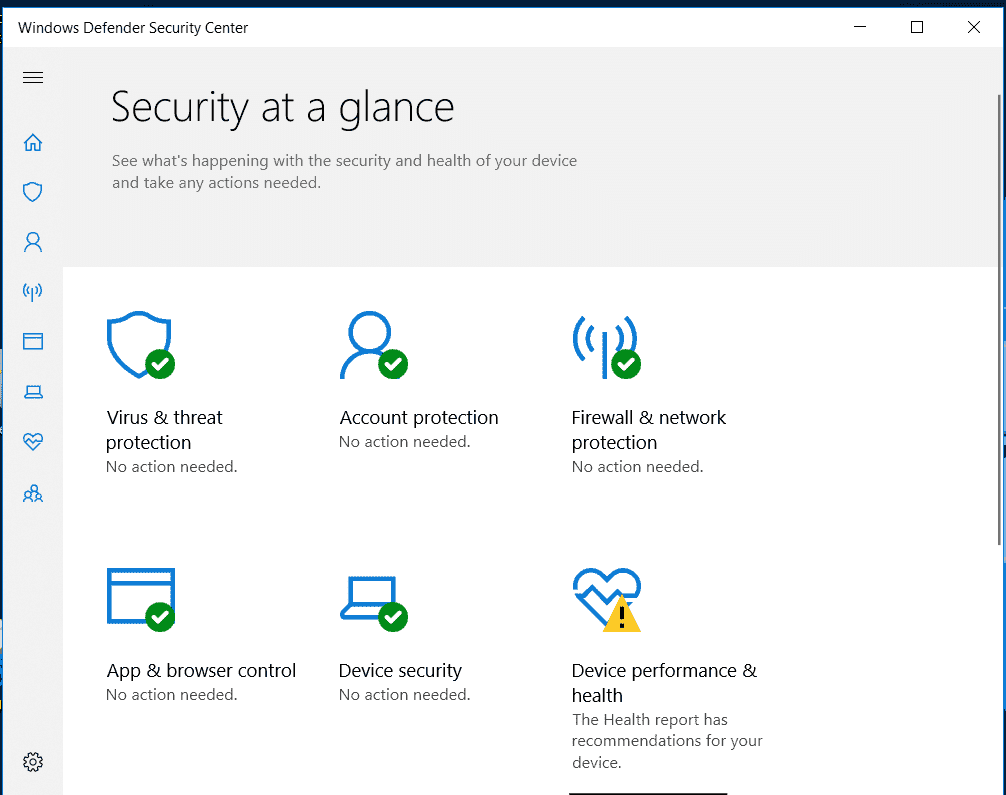This screenshot has width=1006, height=795.
Task: Open the Account protection title link
Action: point(418,418)
